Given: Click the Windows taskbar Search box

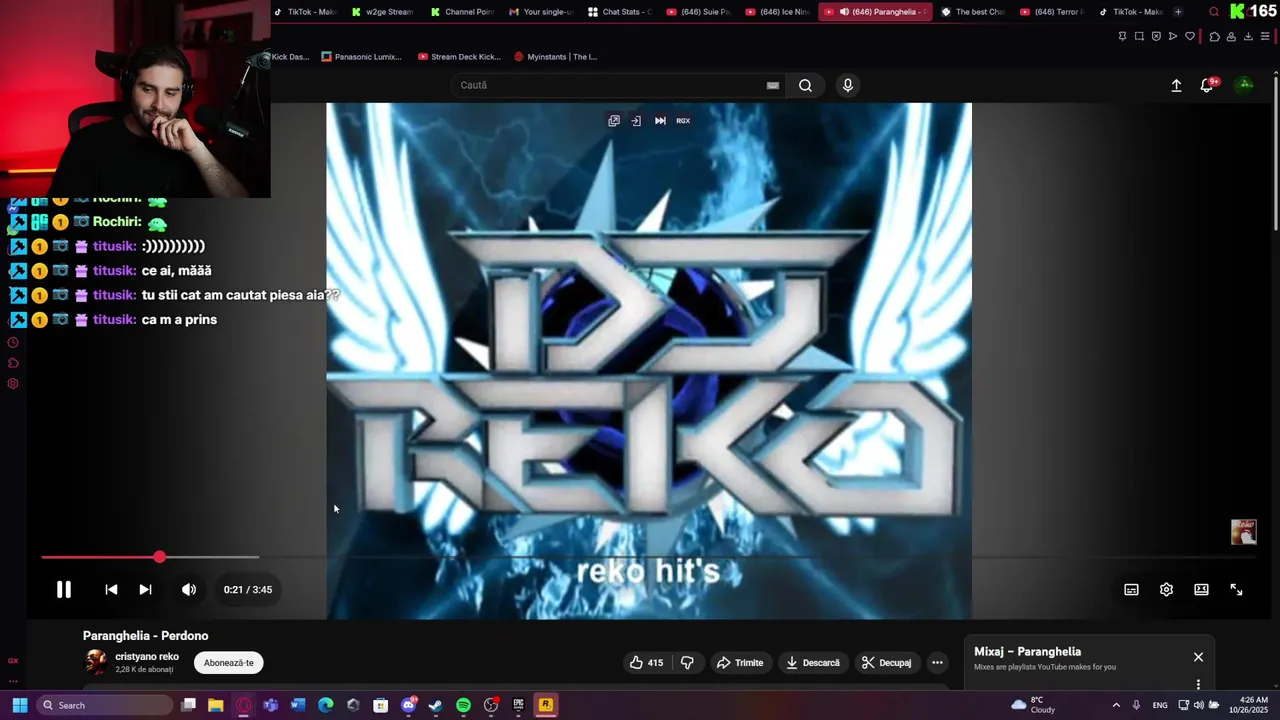Looking at the screenshot, I should (105, 705).
